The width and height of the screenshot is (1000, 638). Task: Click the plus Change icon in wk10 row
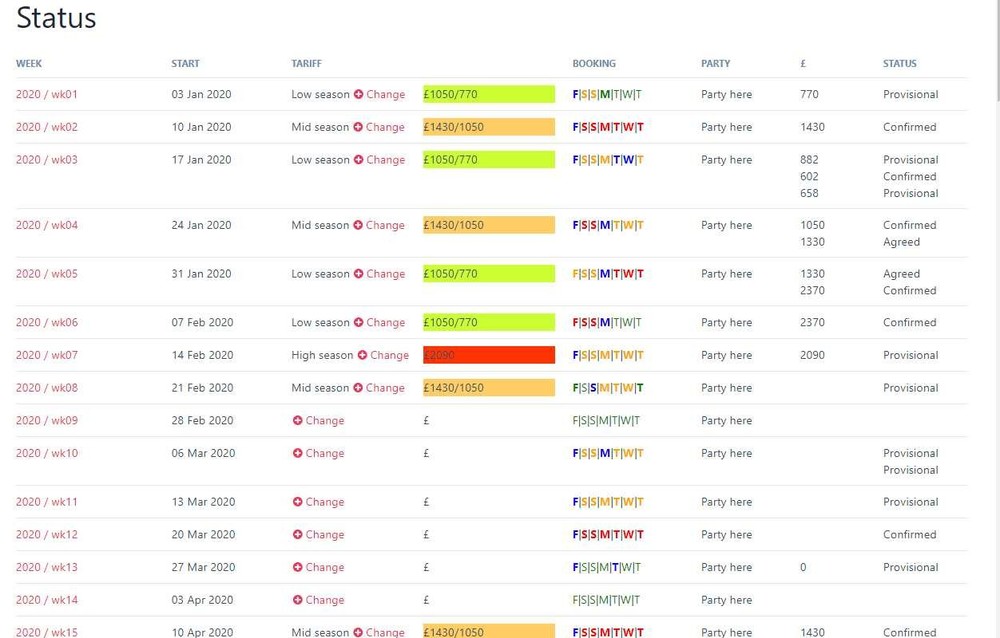[x=297, y=454]
